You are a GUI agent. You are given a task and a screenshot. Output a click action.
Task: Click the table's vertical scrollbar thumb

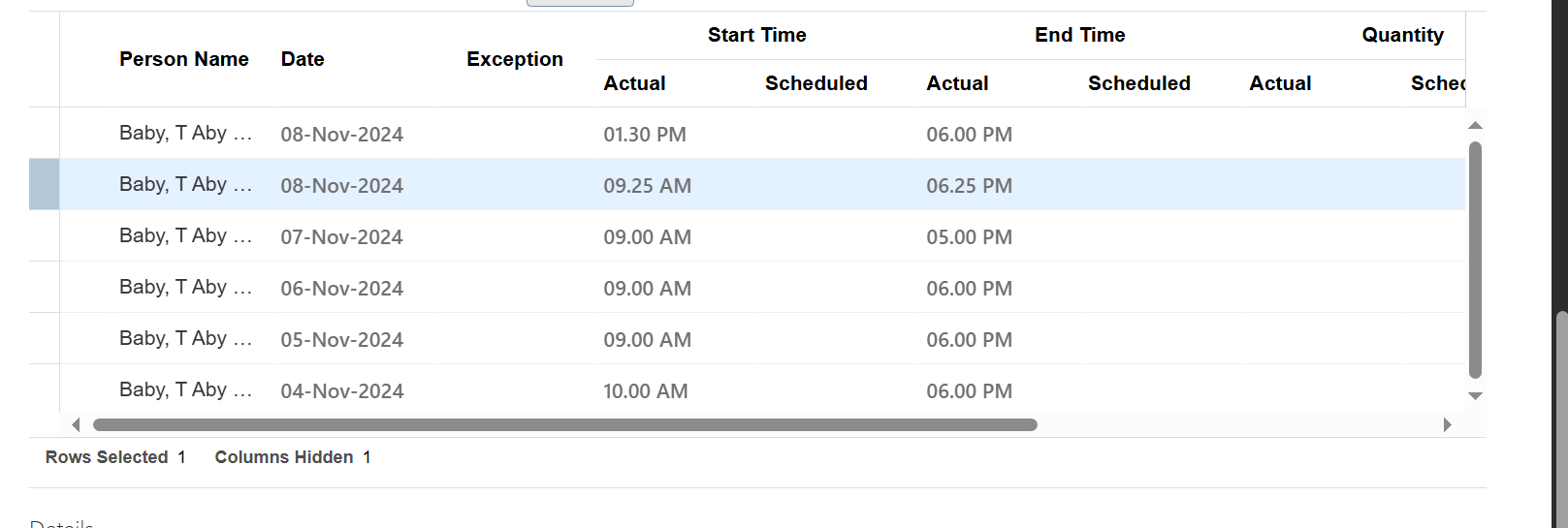click(1475, 260)
